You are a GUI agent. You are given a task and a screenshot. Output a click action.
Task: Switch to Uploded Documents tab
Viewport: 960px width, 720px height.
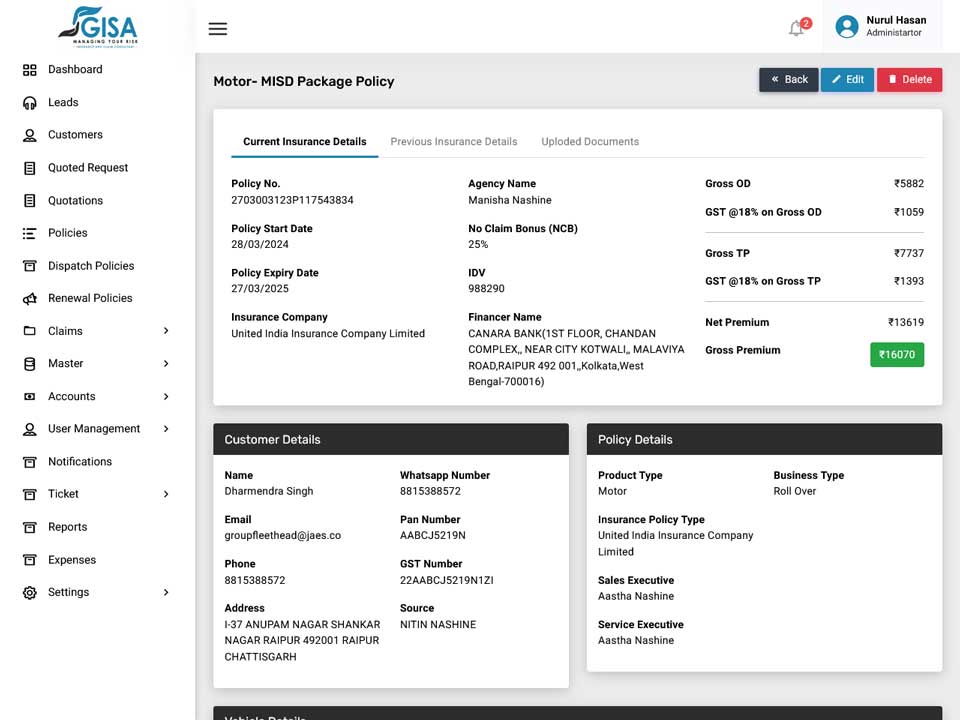[590, 141]
